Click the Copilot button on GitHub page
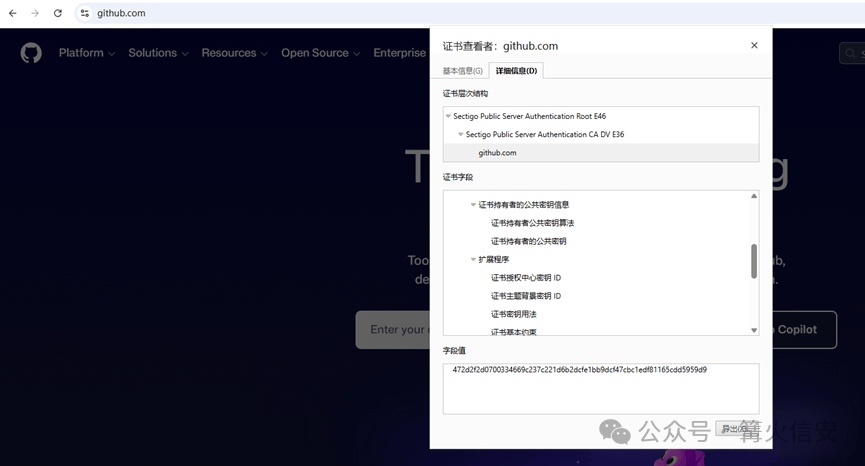865x466 pixels. (x=804, y=330)
